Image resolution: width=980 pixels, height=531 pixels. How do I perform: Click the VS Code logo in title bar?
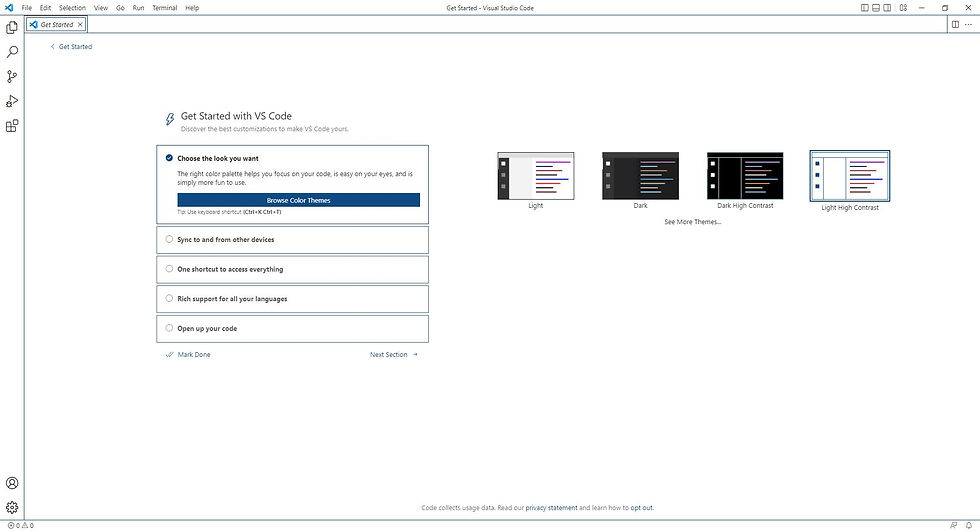click(9, 7)
